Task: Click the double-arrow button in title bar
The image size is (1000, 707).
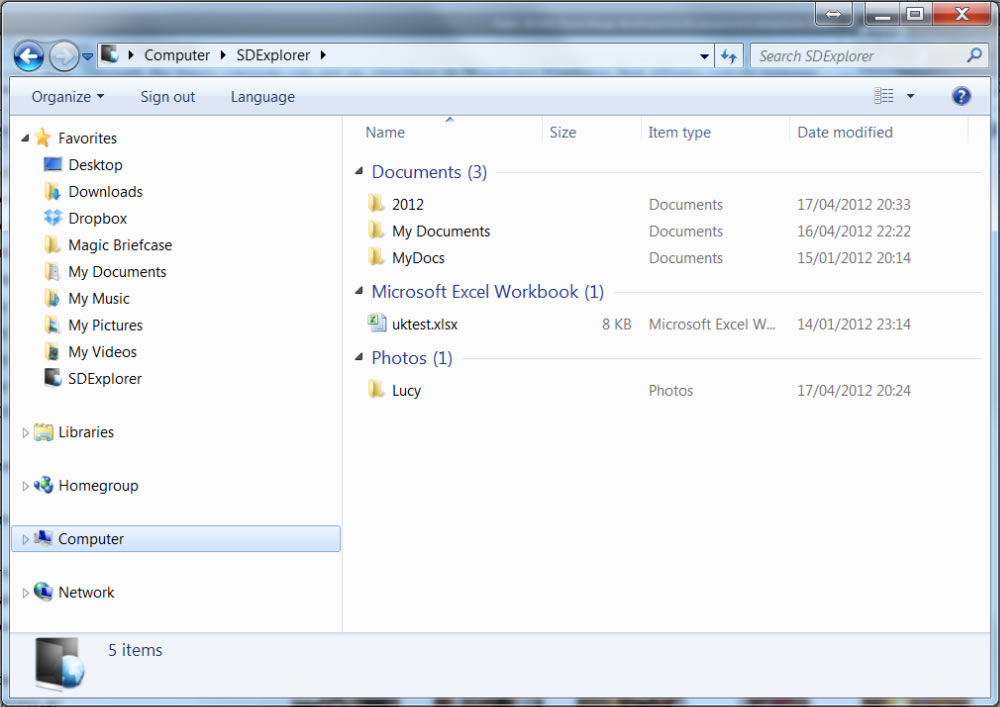Action: click(x=834, y=14)
